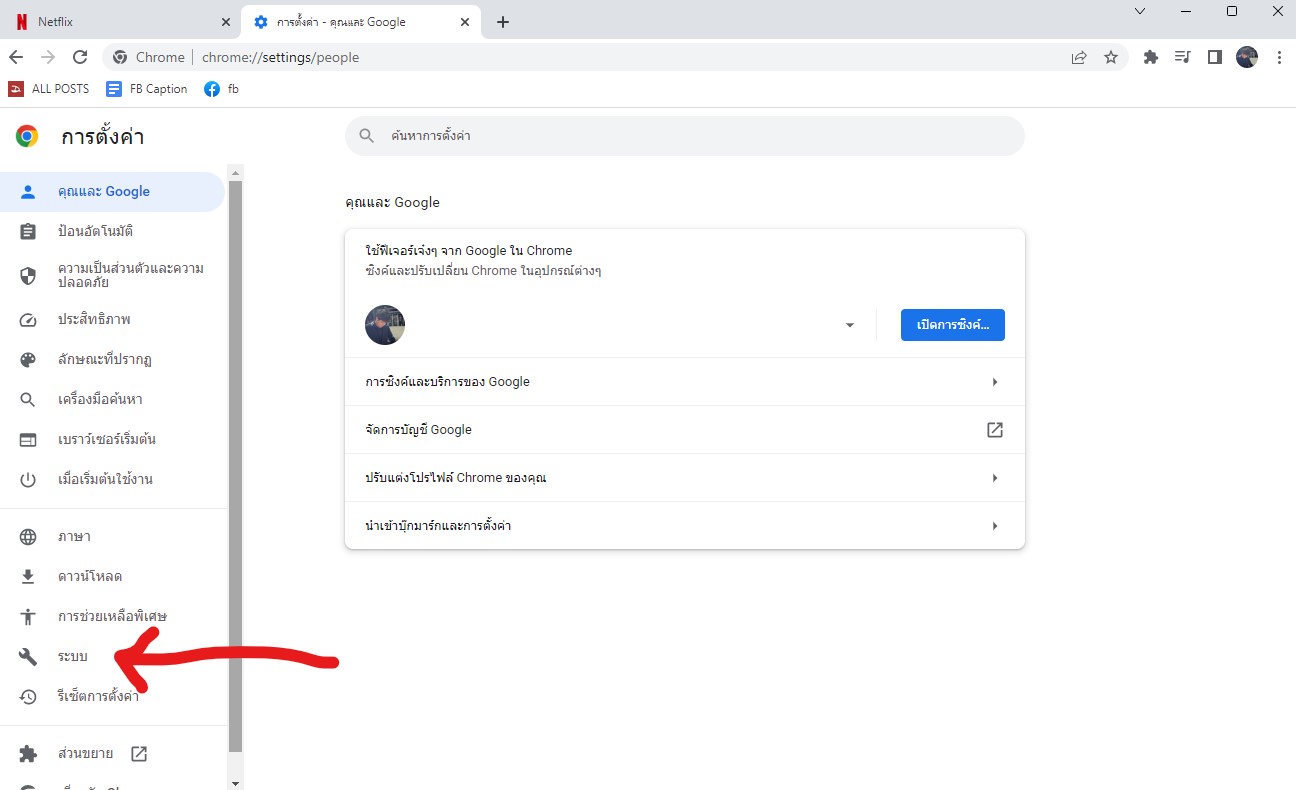Open the Extensions puzzle icon

tap(1151, 58)
